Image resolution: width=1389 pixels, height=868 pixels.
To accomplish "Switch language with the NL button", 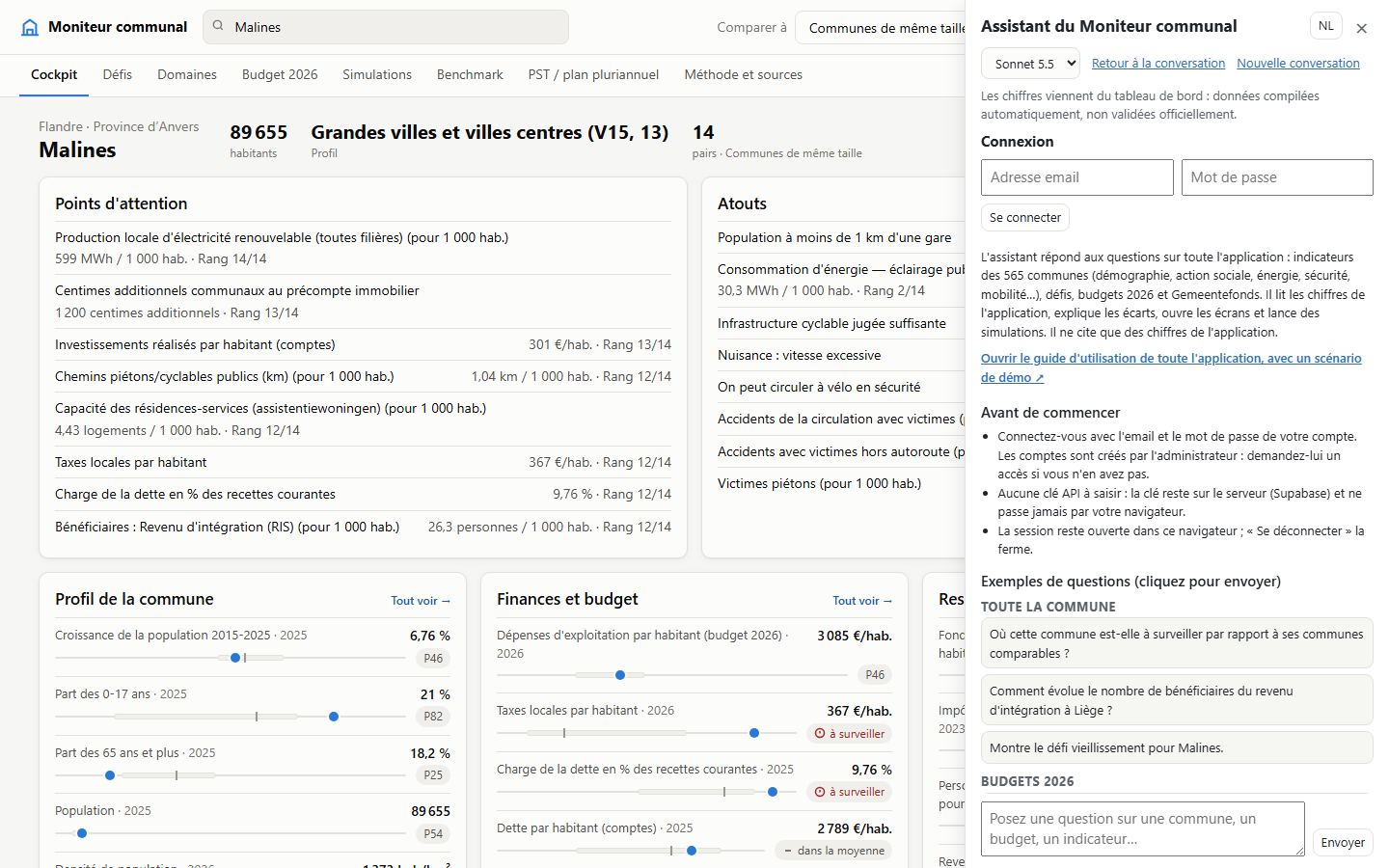I will point(1326,26).
